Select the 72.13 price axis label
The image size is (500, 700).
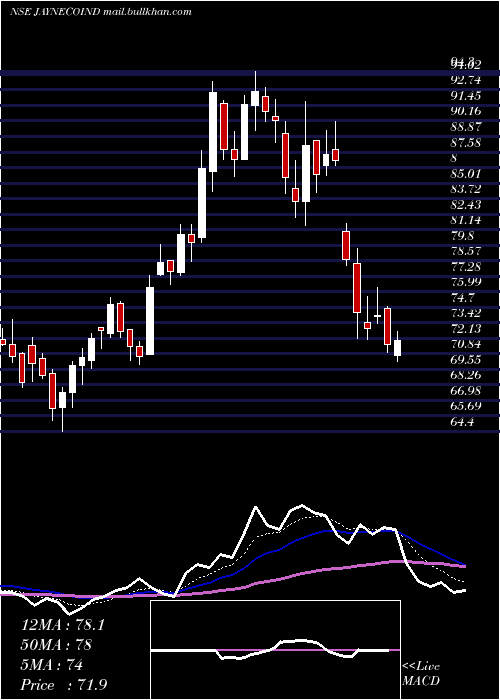[465, 329]
